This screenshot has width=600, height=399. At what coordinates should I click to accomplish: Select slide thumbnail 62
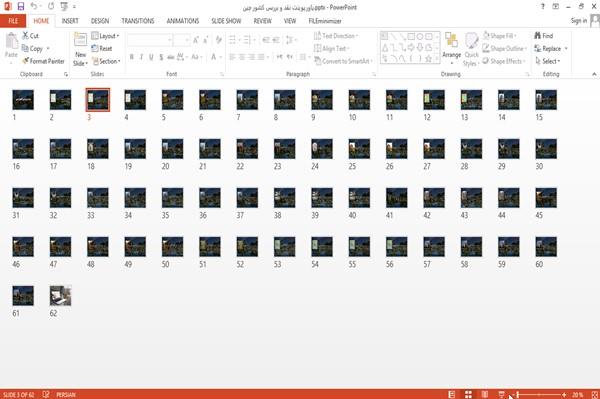point(60,296)
